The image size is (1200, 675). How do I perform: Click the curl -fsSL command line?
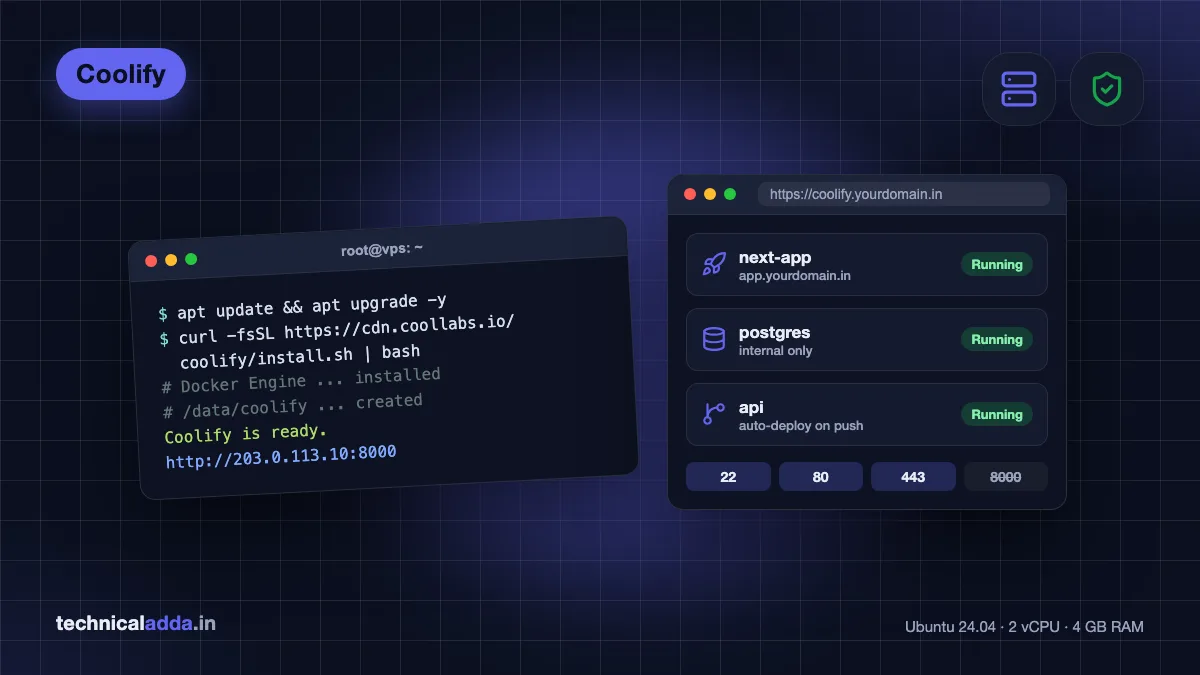tap(337, 330)
